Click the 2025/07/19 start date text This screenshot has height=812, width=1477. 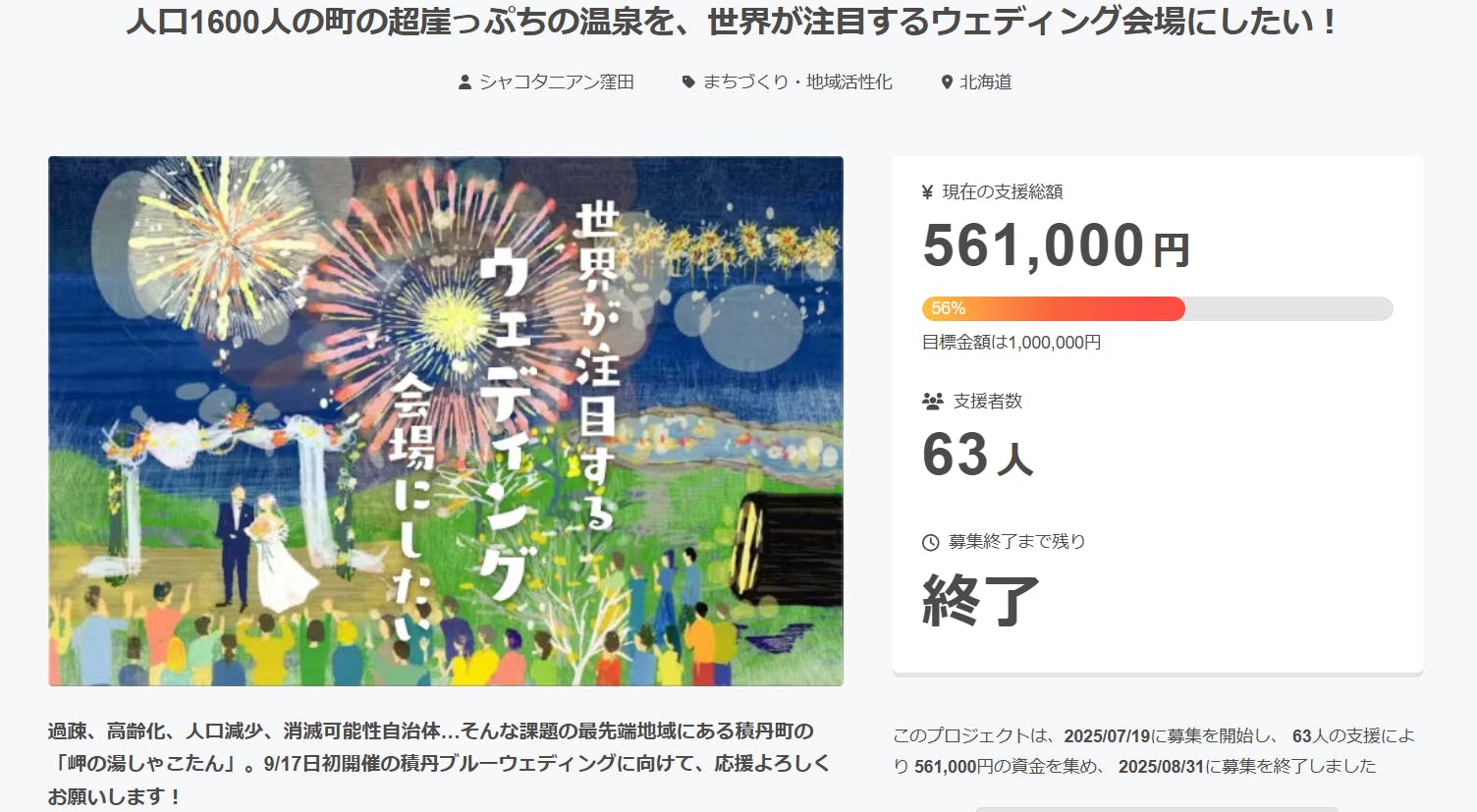[x=1107, y=735]
